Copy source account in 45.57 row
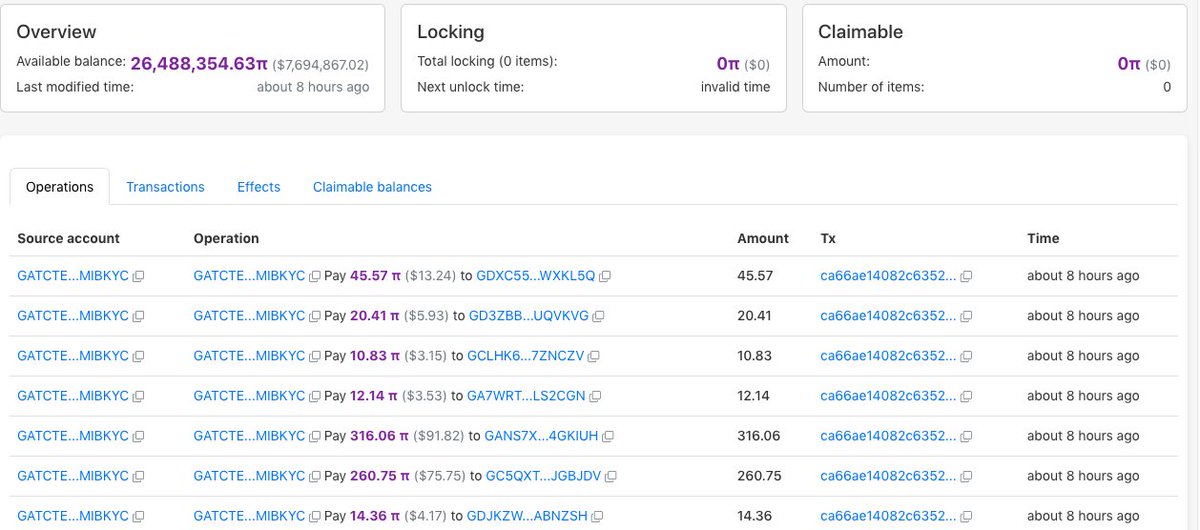The width and height of the screenshot is (1200, 530). tap(139, 276)
